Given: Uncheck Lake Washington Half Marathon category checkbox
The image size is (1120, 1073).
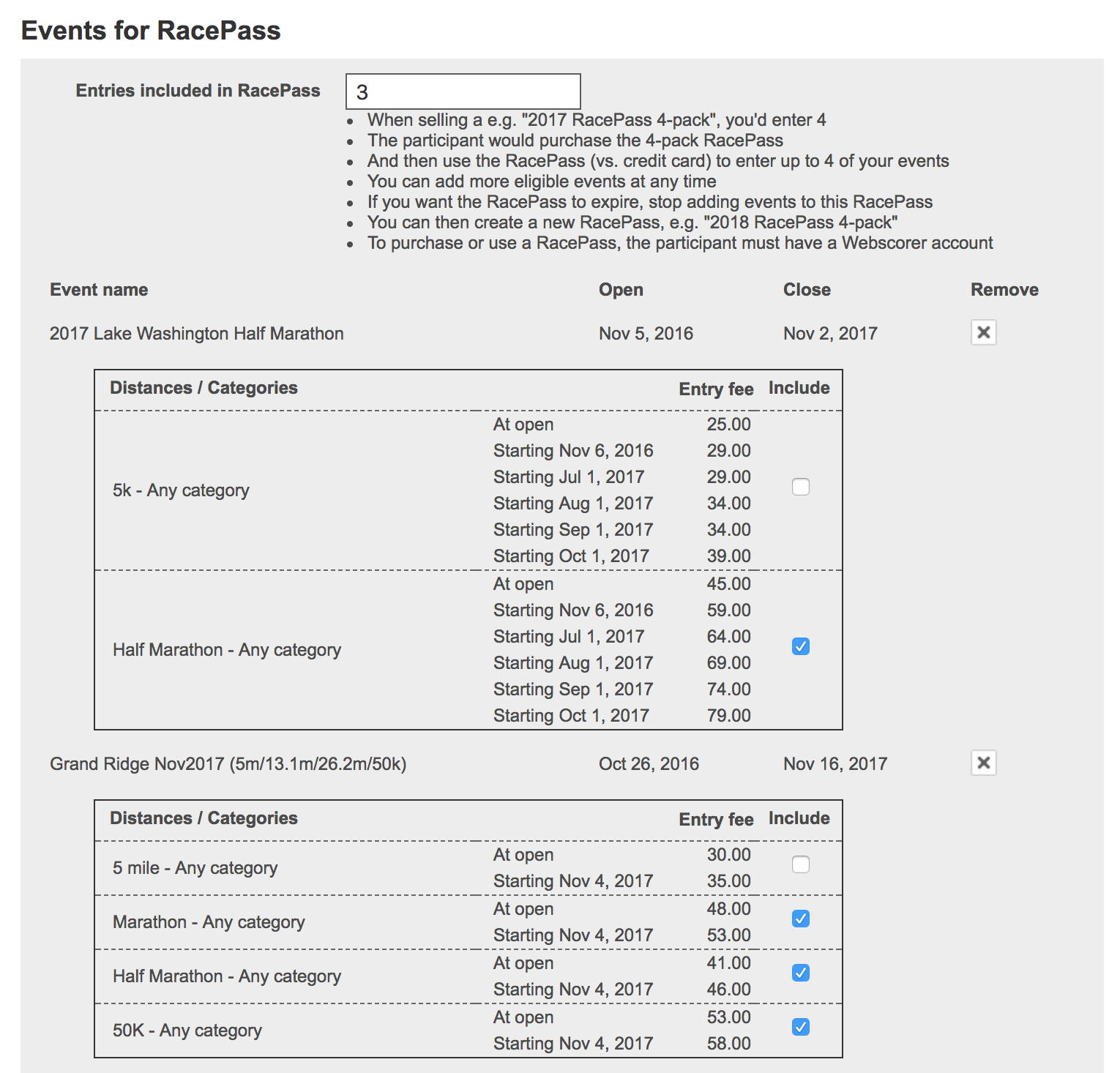Looking at the screenshot, I should click(801, 646).
